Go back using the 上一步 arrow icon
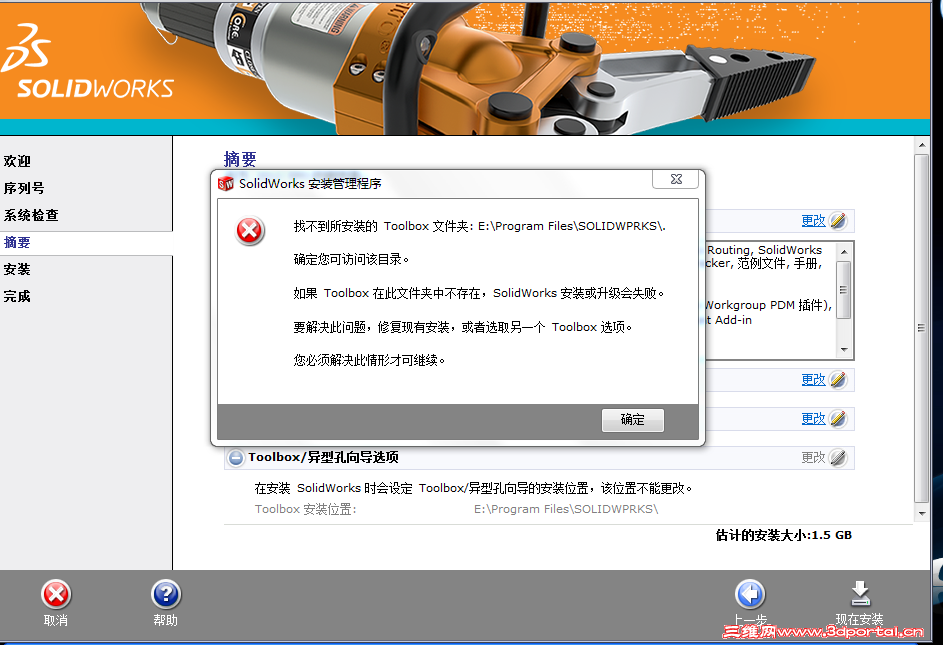Screen dimensions: 943x645 click(x=750, y=594)
